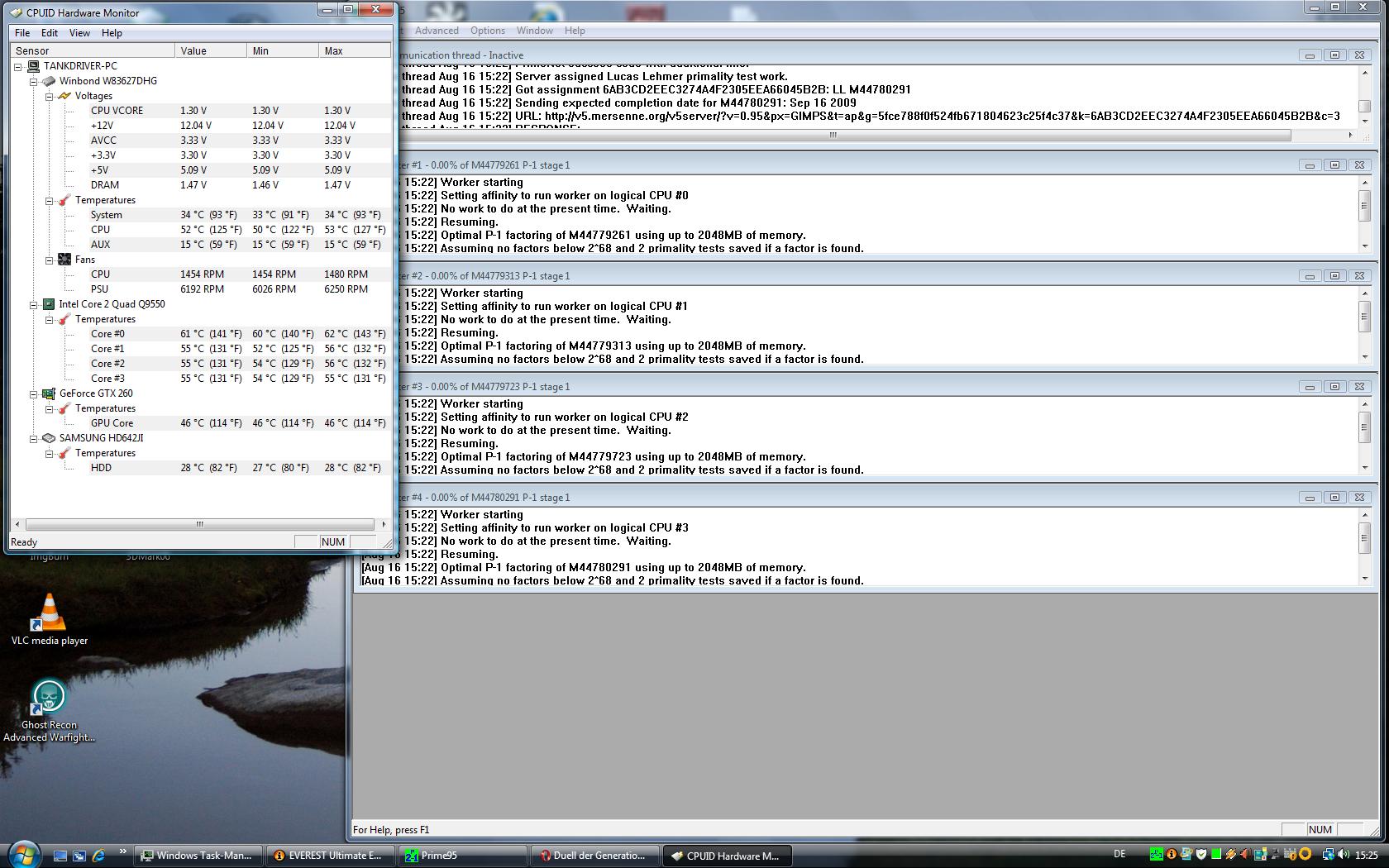
Task: Open View menu in Hardware Monitor
Action: pyautogui.click(x=79, y=33)
